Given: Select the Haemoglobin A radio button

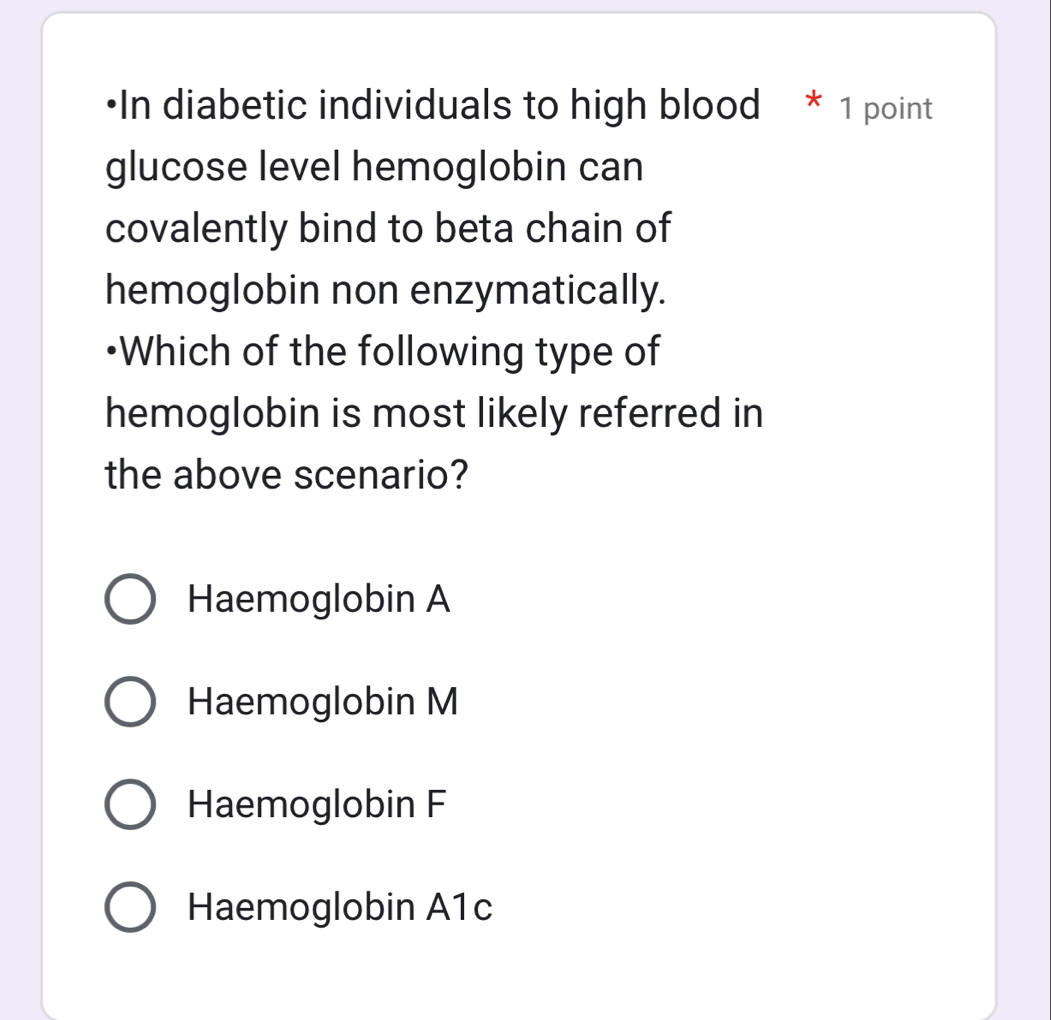Looking at the screenshot, I should (129, 599).
